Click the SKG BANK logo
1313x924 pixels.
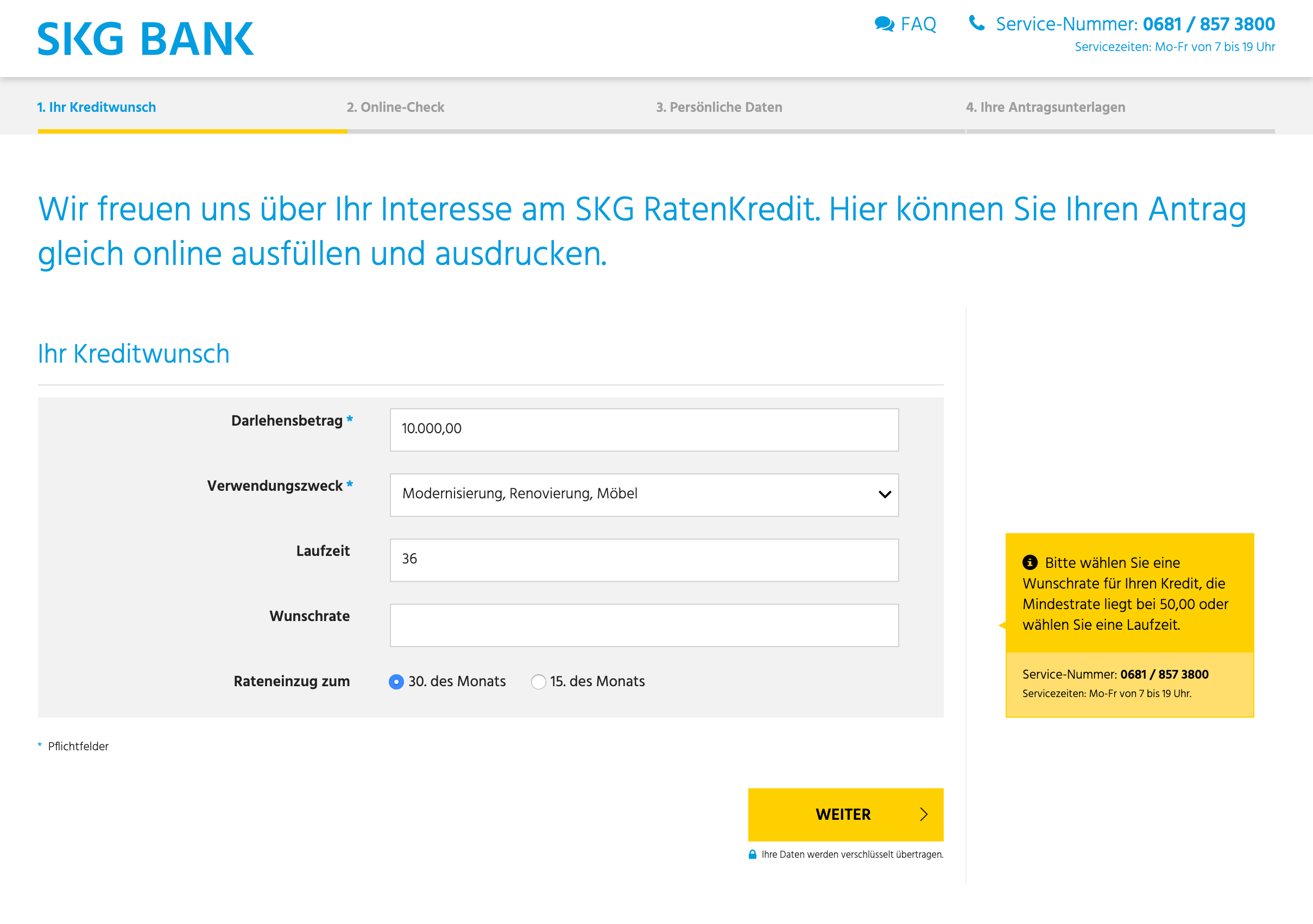[x=145, y=39]
